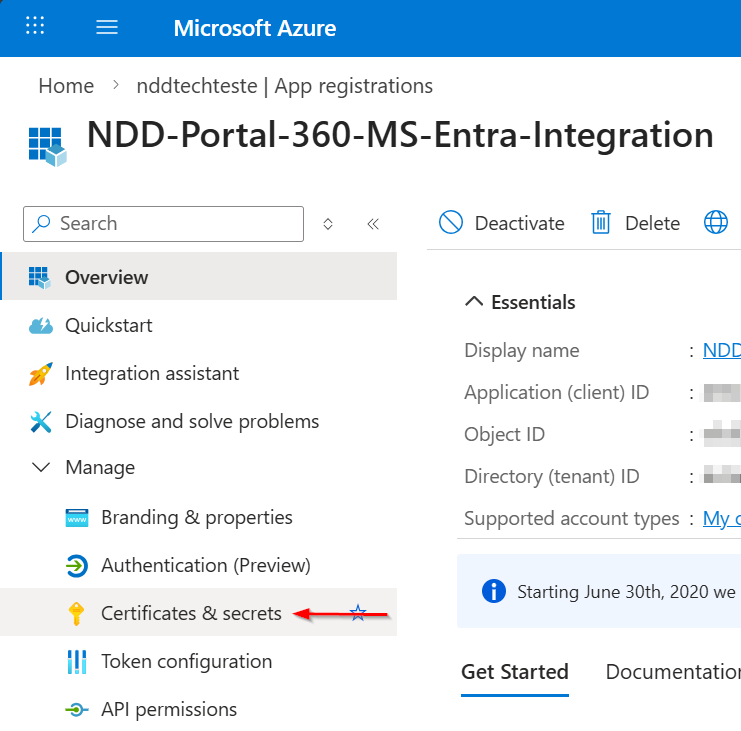
Task: Click the Delete trash icon
Action: coord(601,222)
